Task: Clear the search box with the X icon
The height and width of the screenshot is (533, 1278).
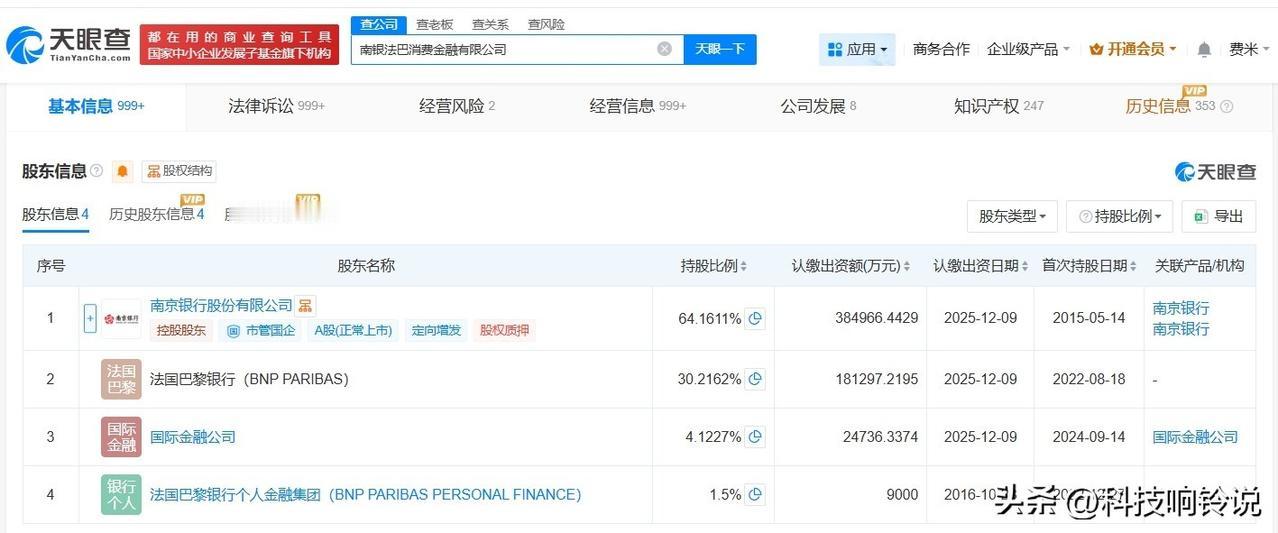Action: (664, 49)
